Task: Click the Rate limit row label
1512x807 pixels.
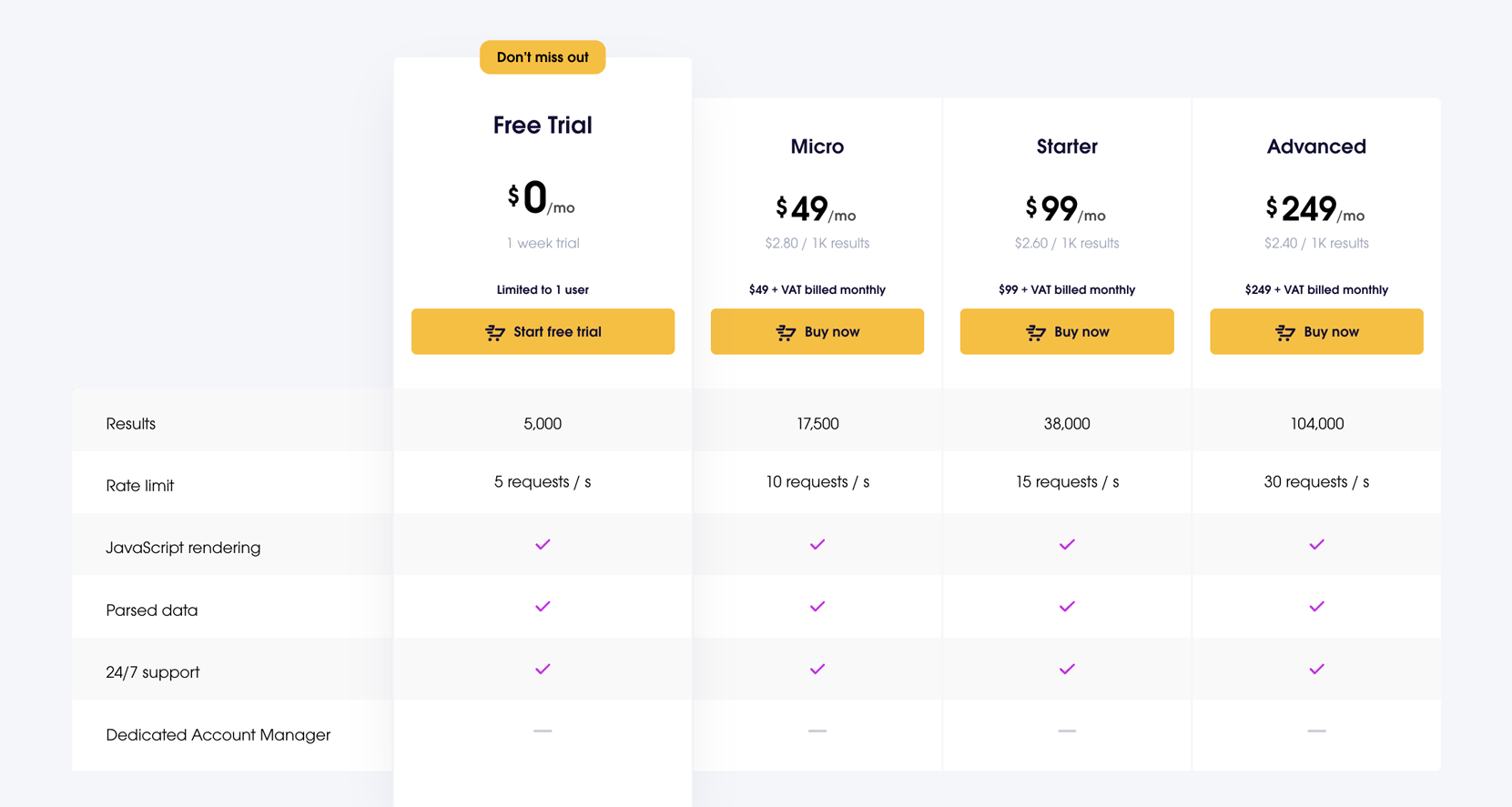Action: 139,486
